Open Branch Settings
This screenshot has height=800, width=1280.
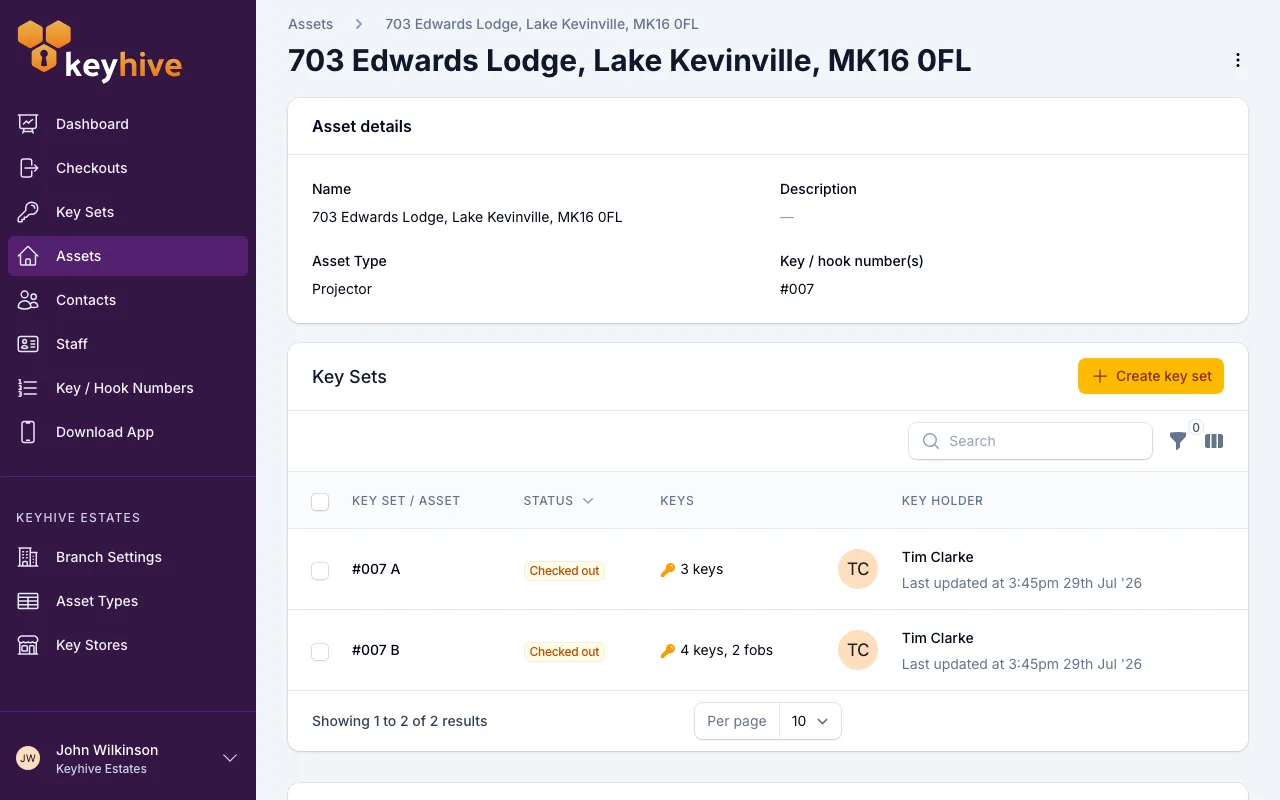pyautogui.click(x=128, y=557)
